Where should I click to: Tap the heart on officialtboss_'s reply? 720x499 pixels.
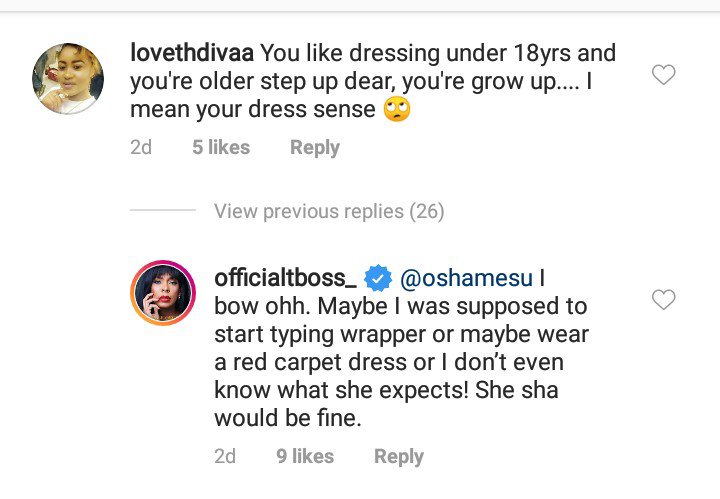point(664,299)
